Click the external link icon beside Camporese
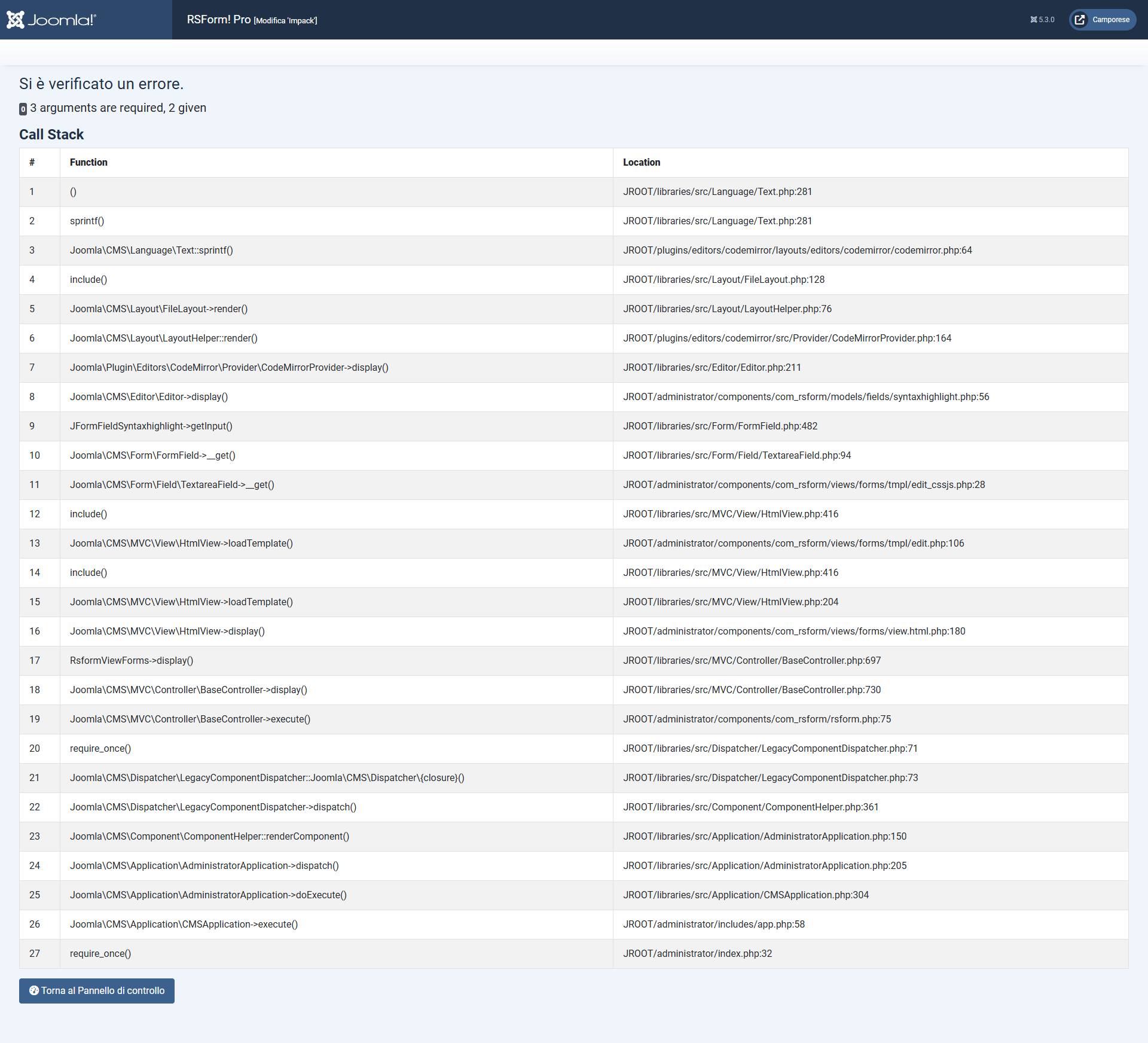 click(x=1080, y=20)
